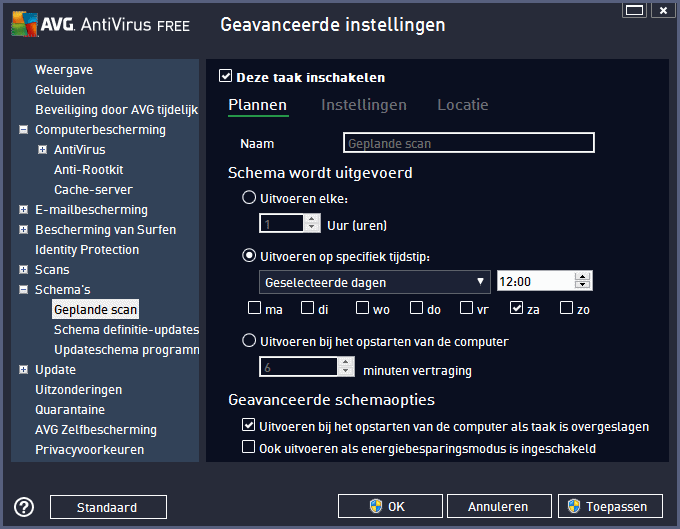The height and width of the screenshot is (529, 680).
Task: Check the 'ma' day checkbox
Action: click(254, 308)
